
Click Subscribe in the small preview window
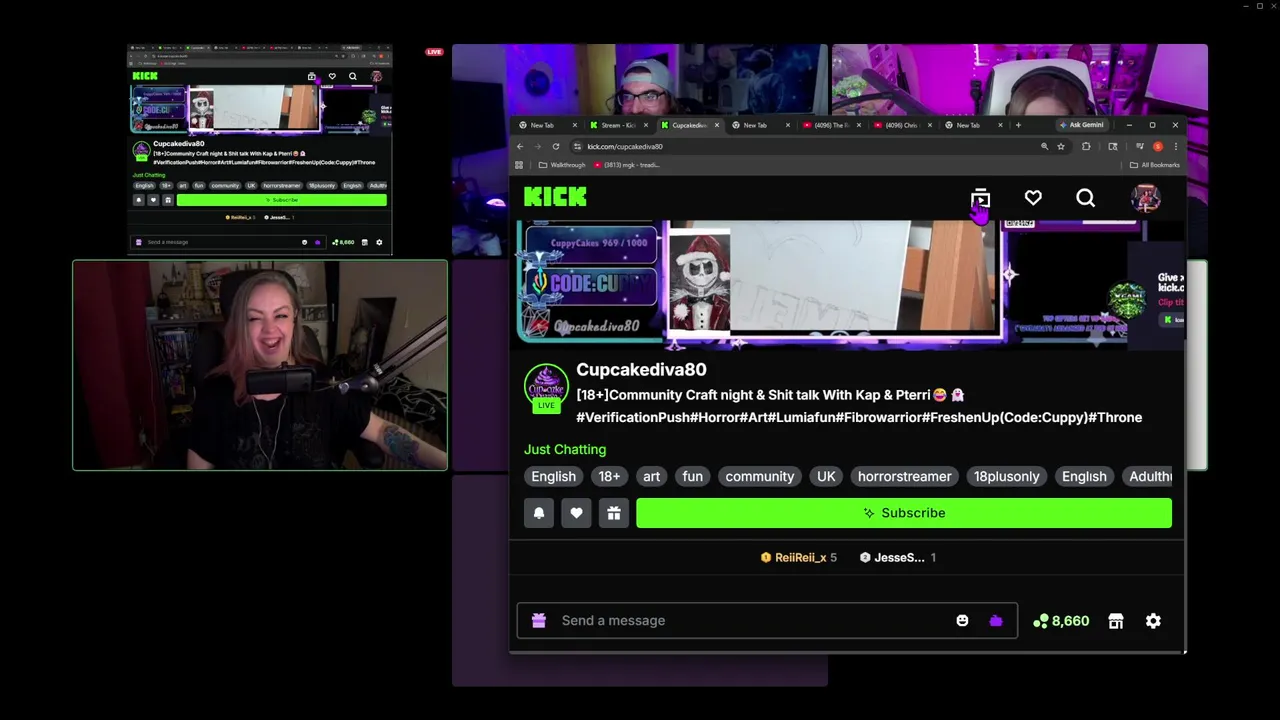pyautogui.click(x=282, y=200)
